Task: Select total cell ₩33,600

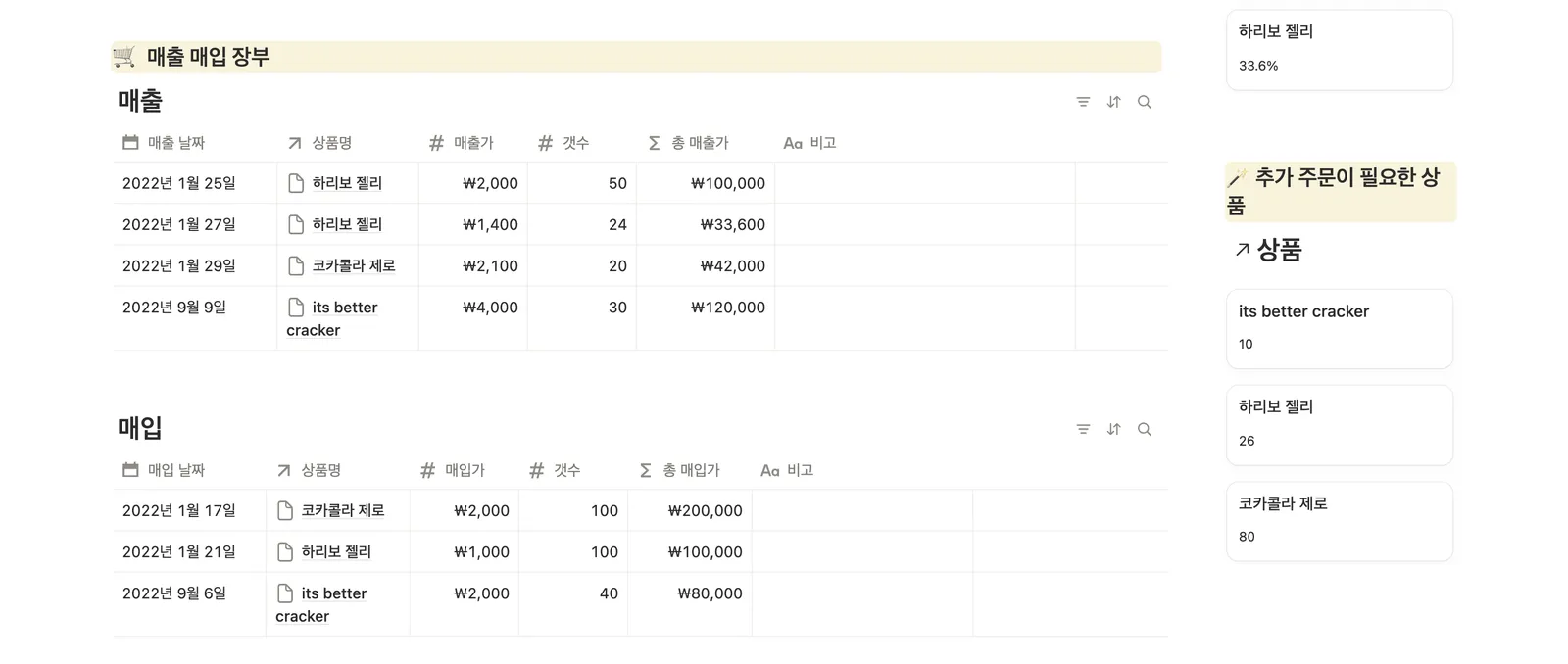Action: (x=706, y=224)
